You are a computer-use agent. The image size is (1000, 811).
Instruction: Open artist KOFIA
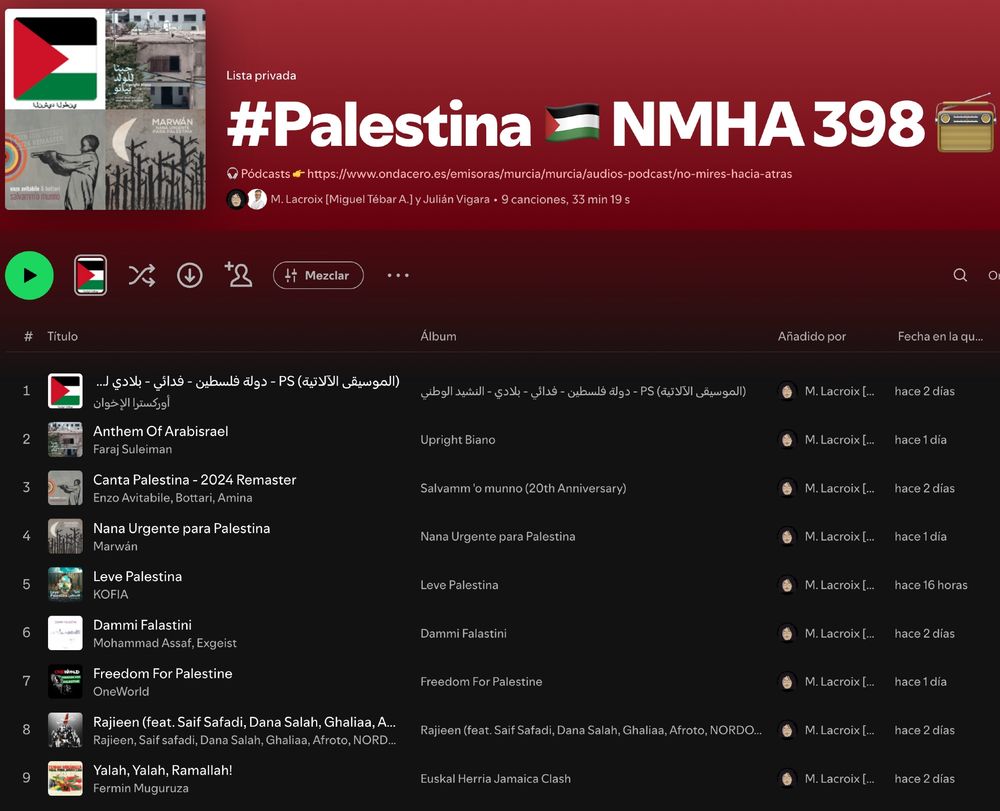click(110, 595)
